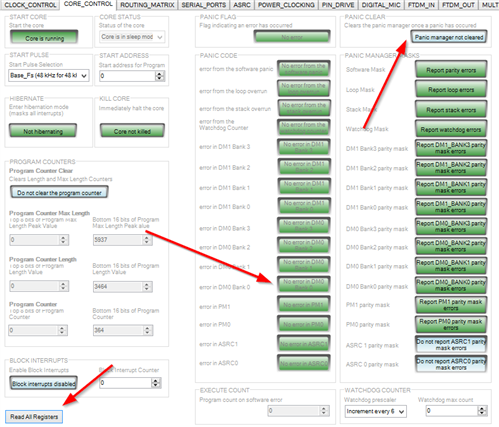Toggle 'Report DM1_BANK0 parity mask errors'
Screen dimensions: 499x427
(451, 207)
